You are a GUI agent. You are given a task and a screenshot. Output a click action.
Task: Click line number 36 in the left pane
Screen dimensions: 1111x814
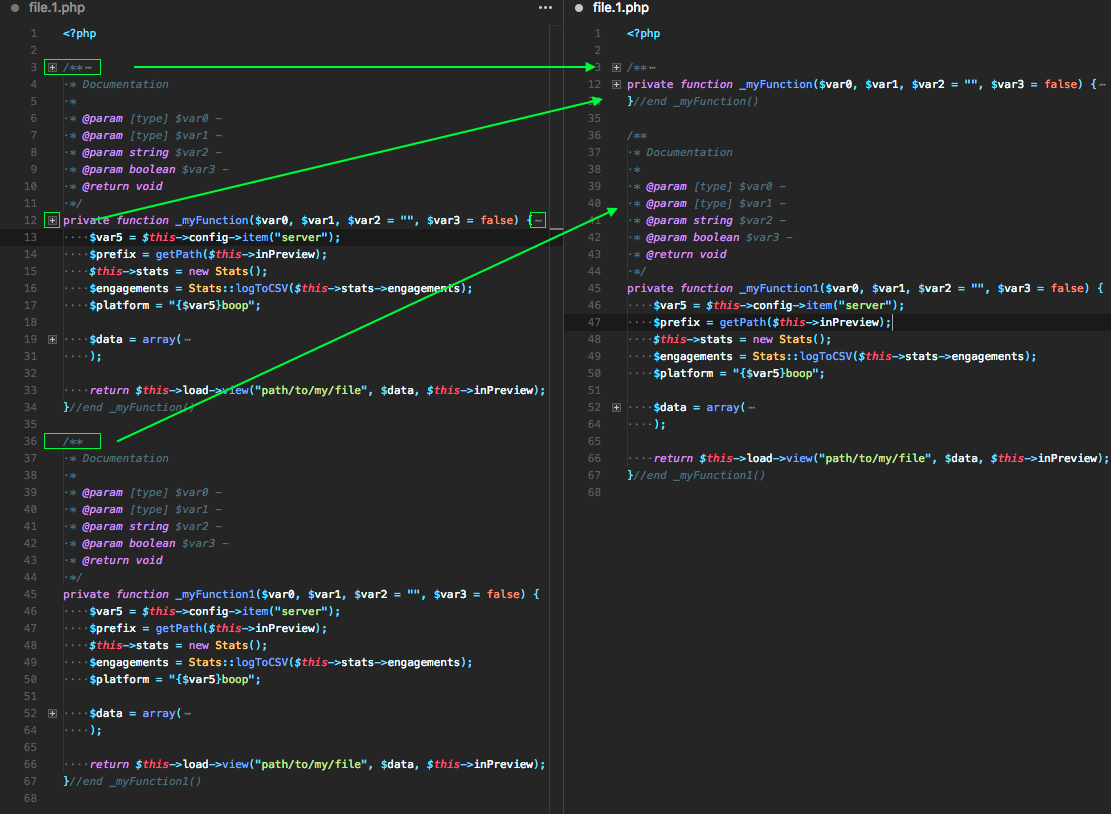click(30, 441)
